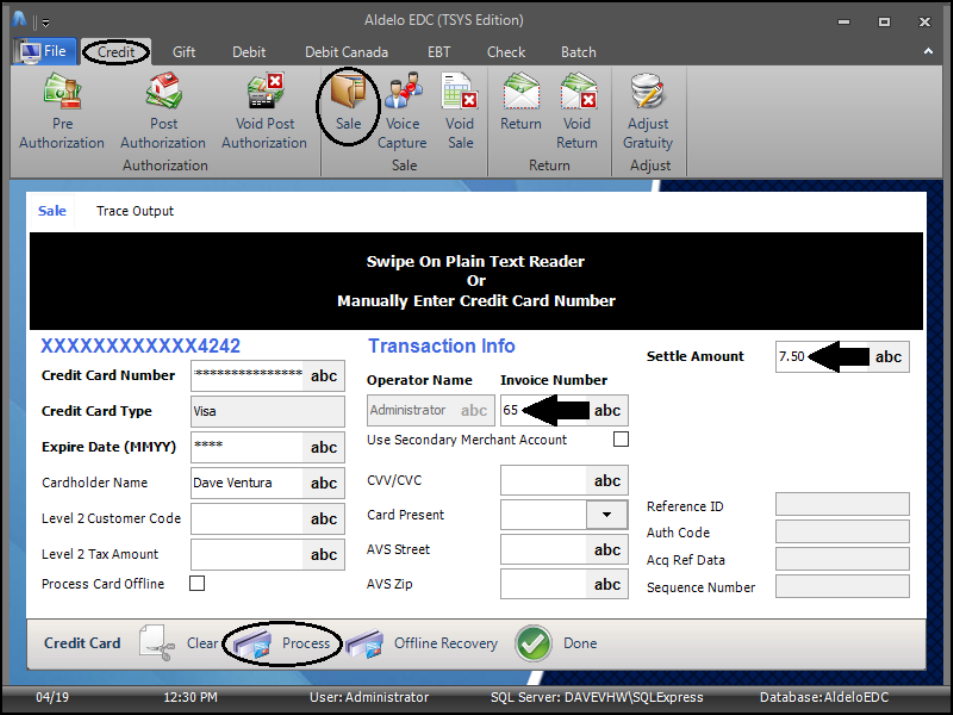Toggle Use Secondary Merchant Account checkbox
This screenshot has width=953, height=715.
621,439
